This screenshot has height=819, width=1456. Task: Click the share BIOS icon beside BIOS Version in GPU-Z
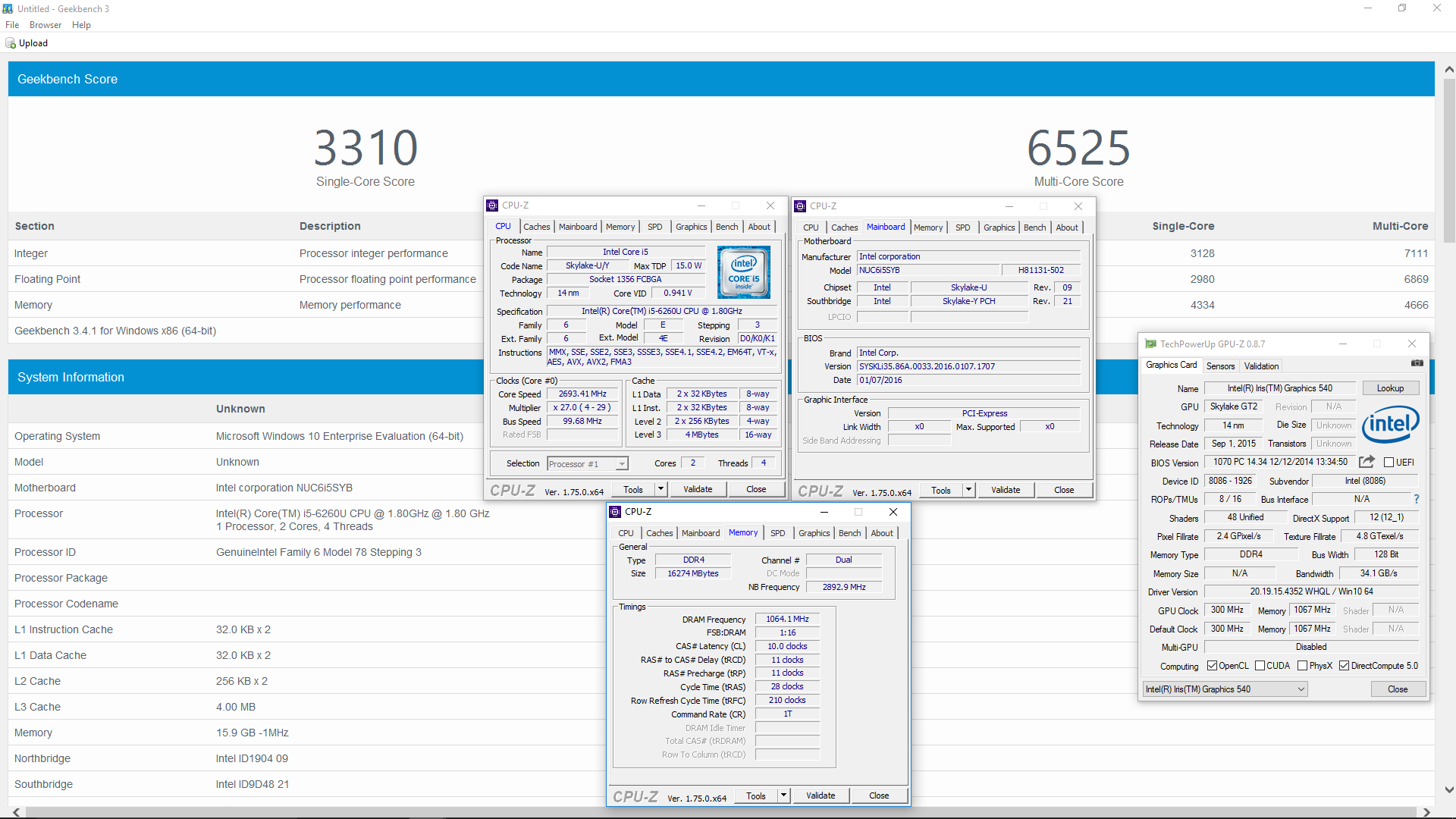click(1367, 462)
